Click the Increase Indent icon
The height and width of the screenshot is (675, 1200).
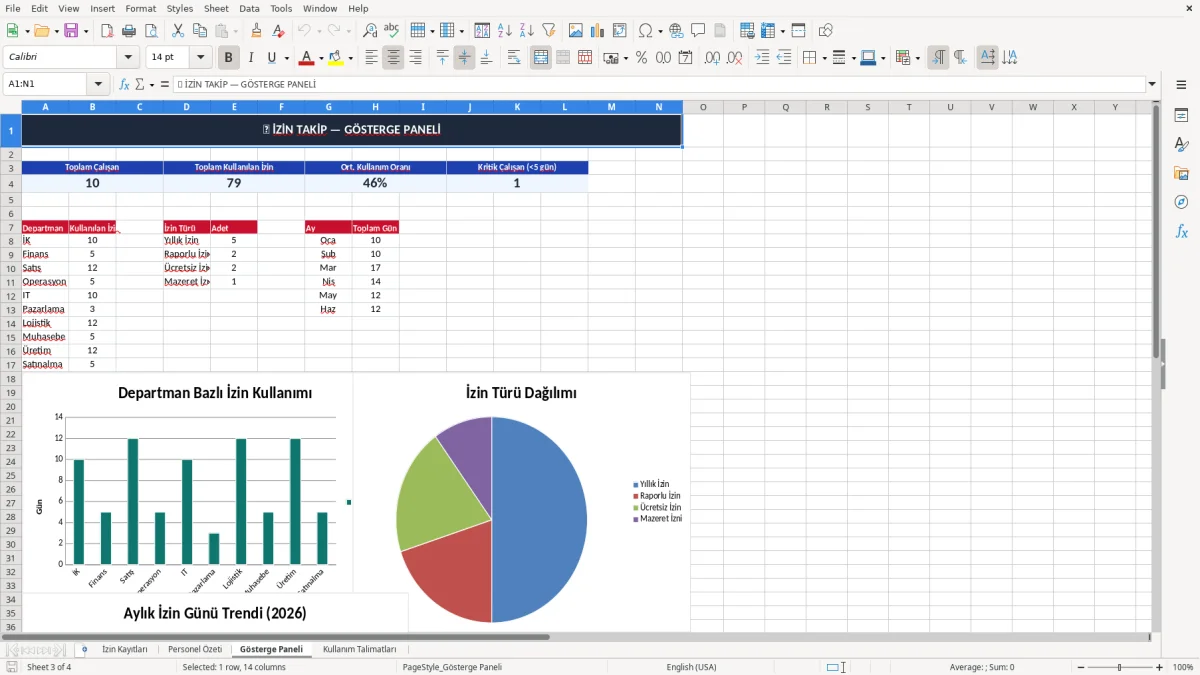coord(762,58)
